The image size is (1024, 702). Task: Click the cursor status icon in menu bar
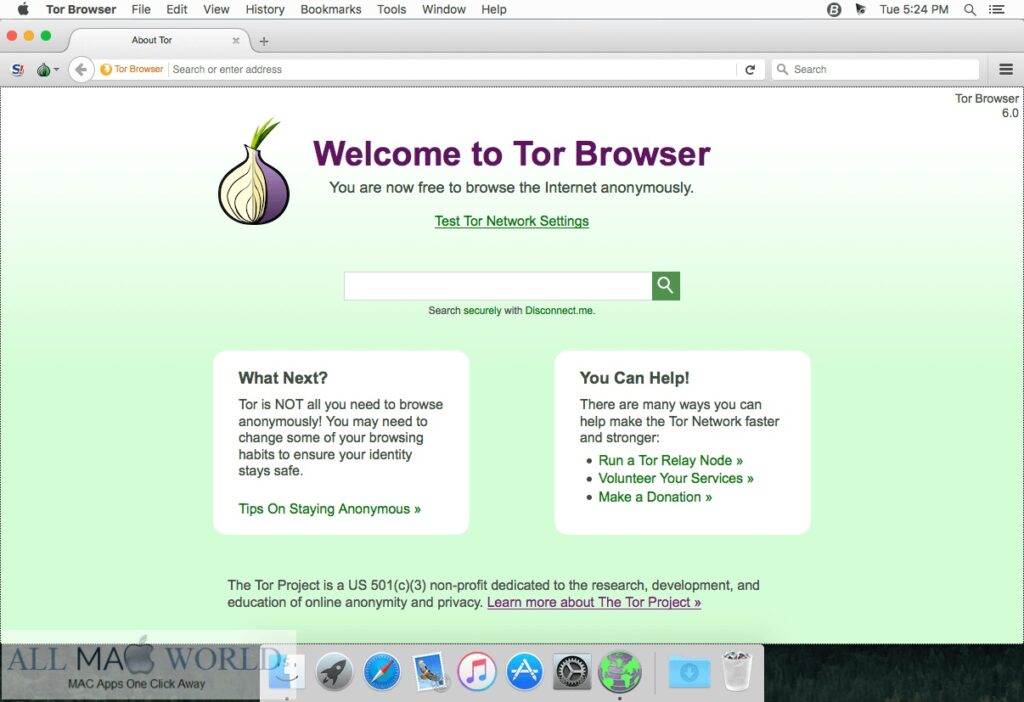(x=861, y=9)
